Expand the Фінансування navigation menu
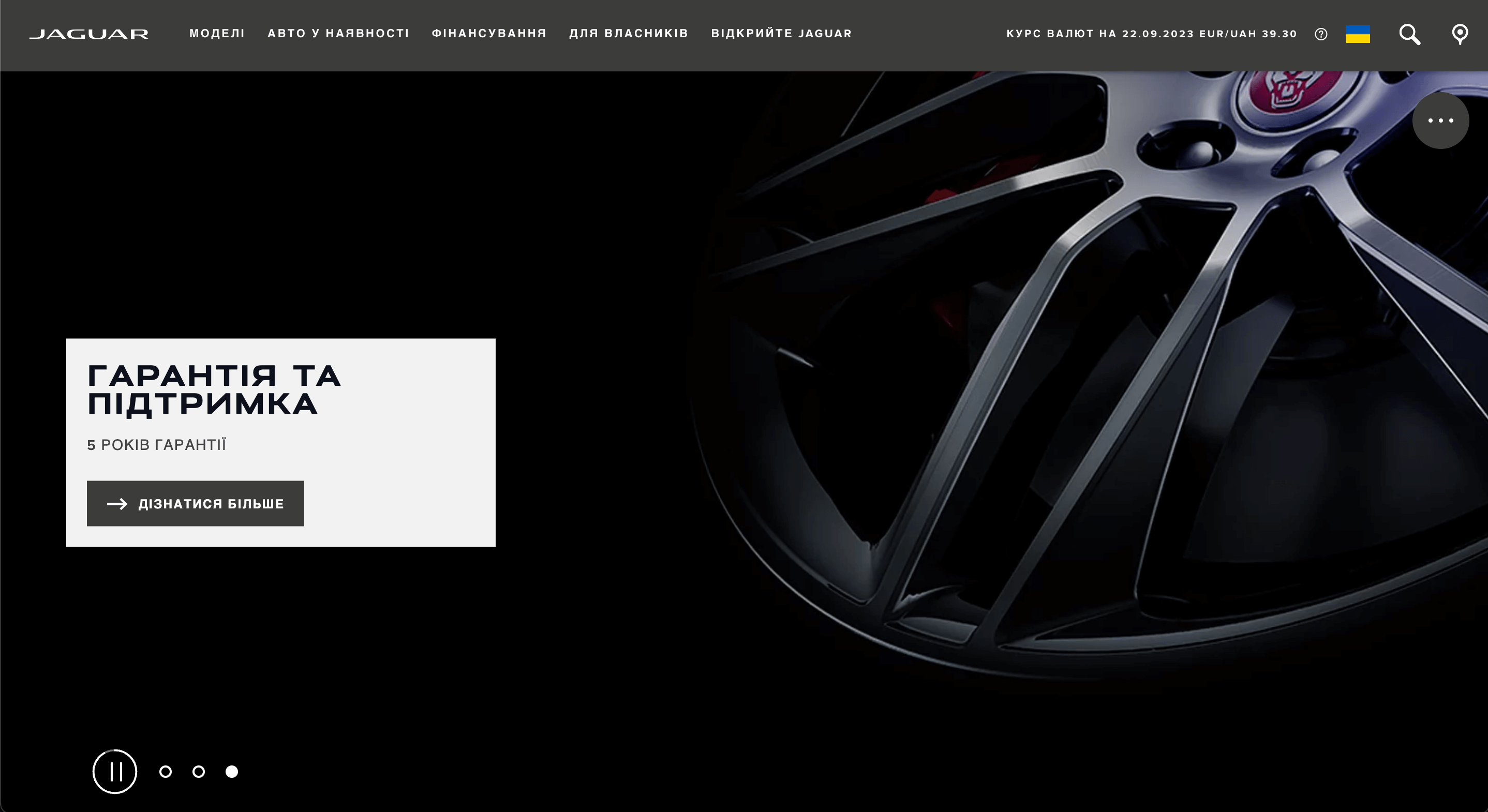 coord(489,34)
